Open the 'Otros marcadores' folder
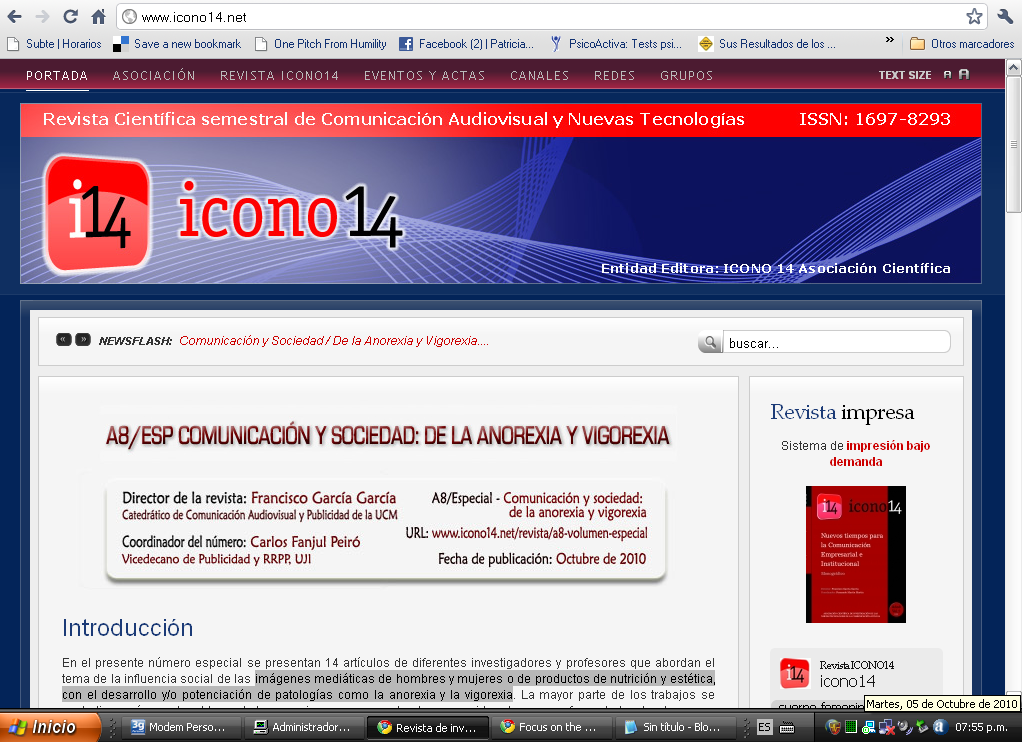The width and height of the screenshot is (1025, 743). (x=962, y=44)
